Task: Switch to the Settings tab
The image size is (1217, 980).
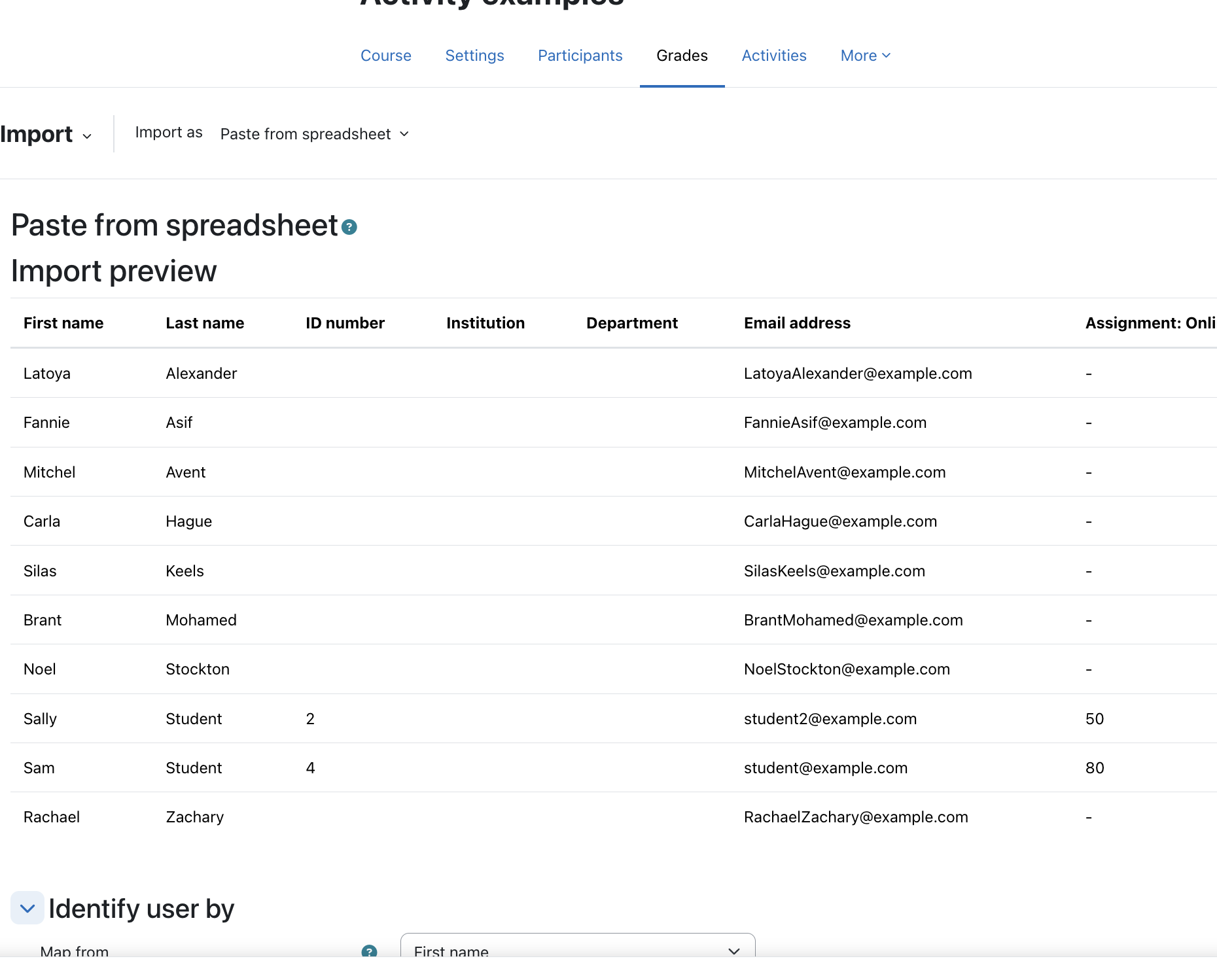Action: coord(474,56)
